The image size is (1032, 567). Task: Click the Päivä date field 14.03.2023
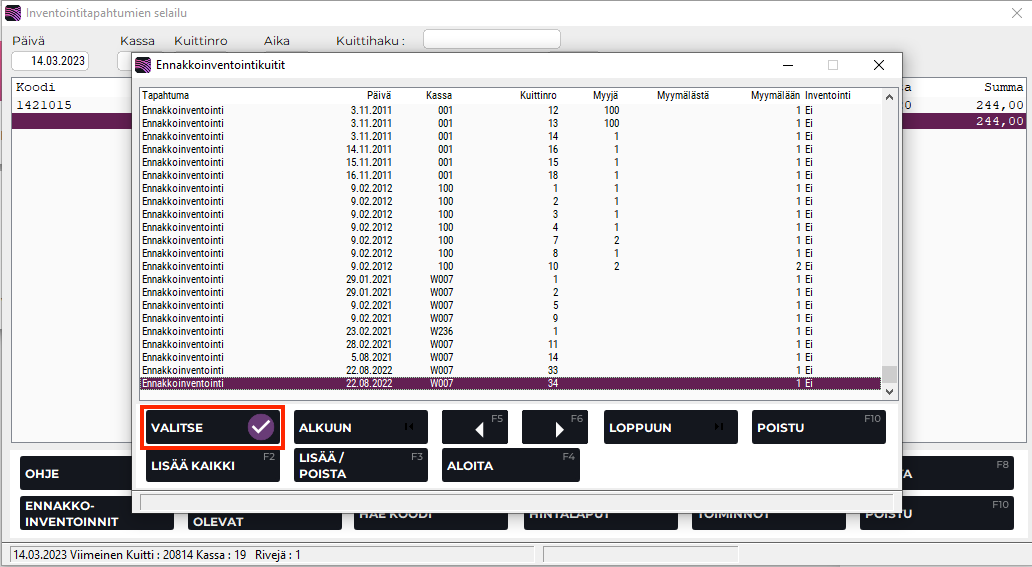pos(50,61)
